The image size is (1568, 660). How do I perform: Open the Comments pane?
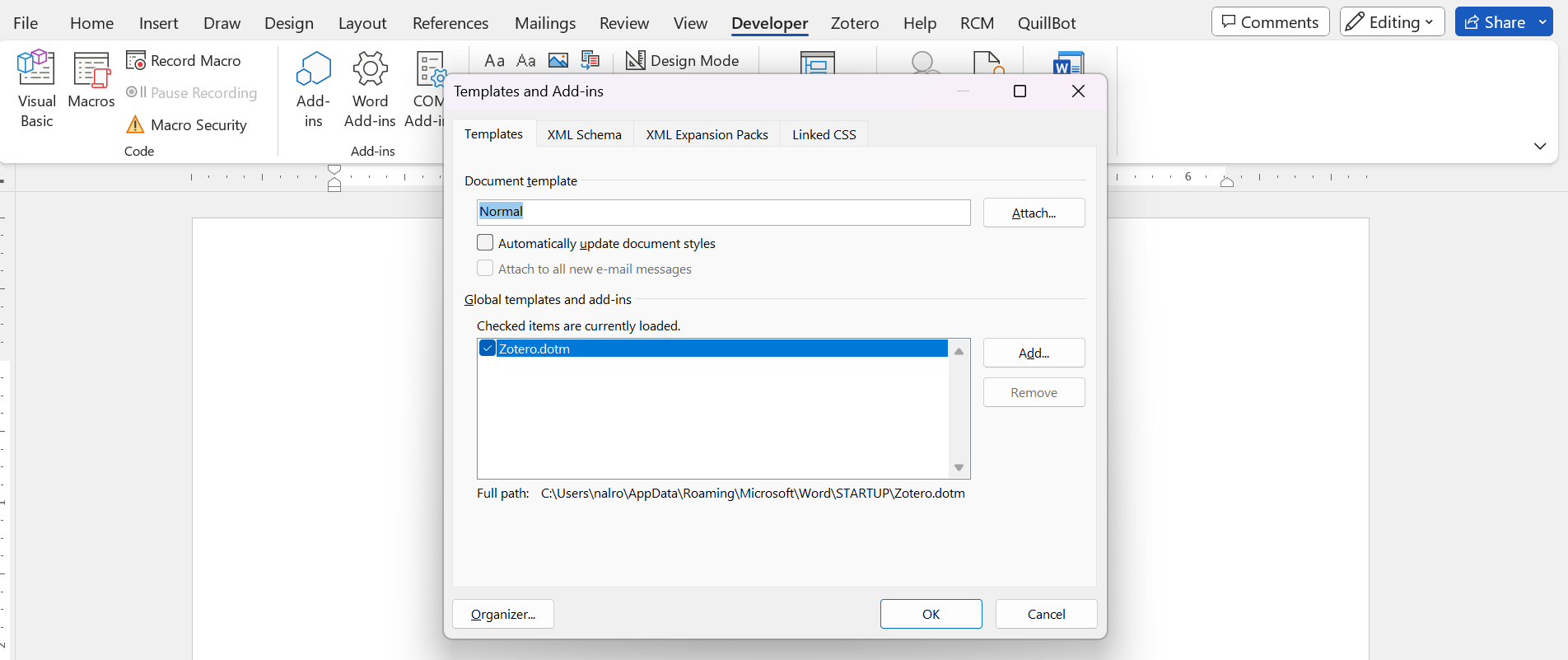pyautogui.click(x=1270, y=22)
